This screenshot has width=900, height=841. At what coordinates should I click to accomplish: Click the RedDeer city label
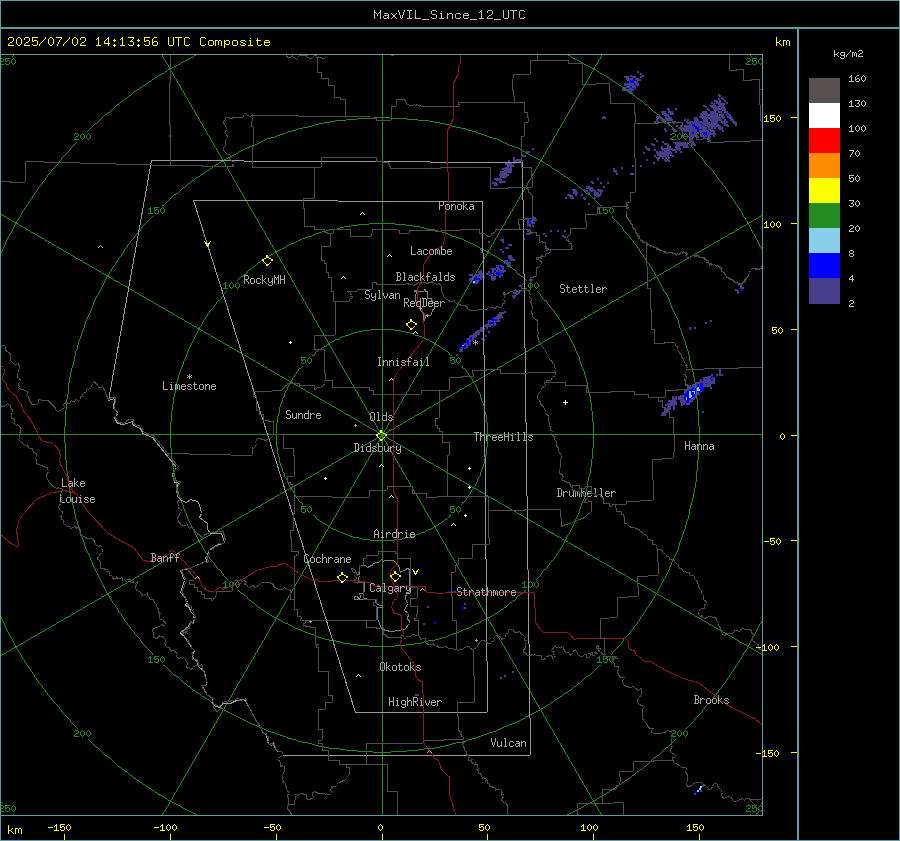[x=424, y=303]
